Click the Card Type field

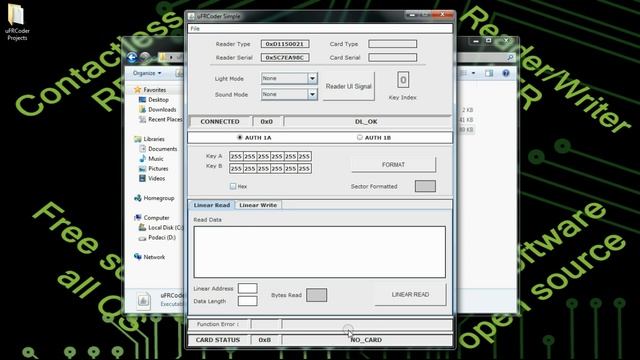pos(392,44)
